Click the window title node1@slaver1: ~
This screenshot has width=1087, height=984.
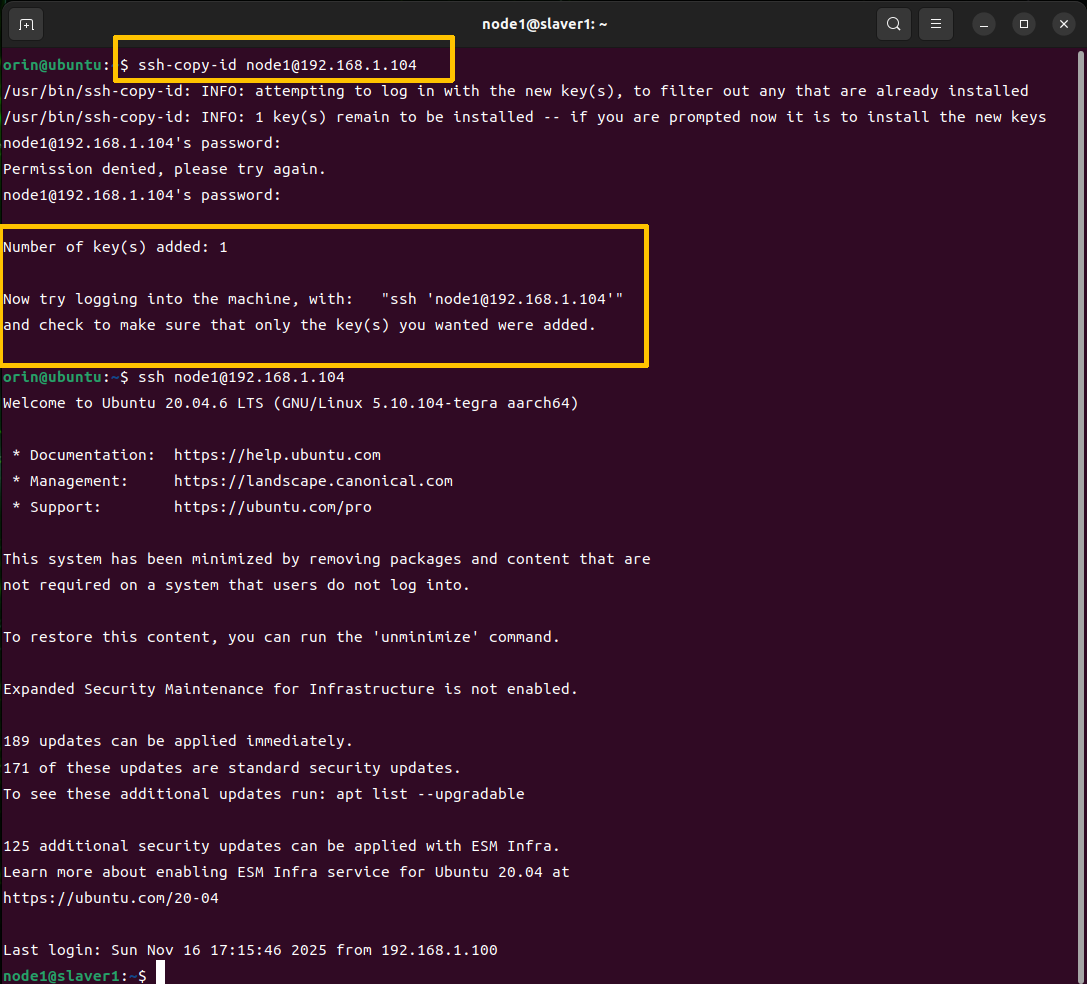pos(544,24)
